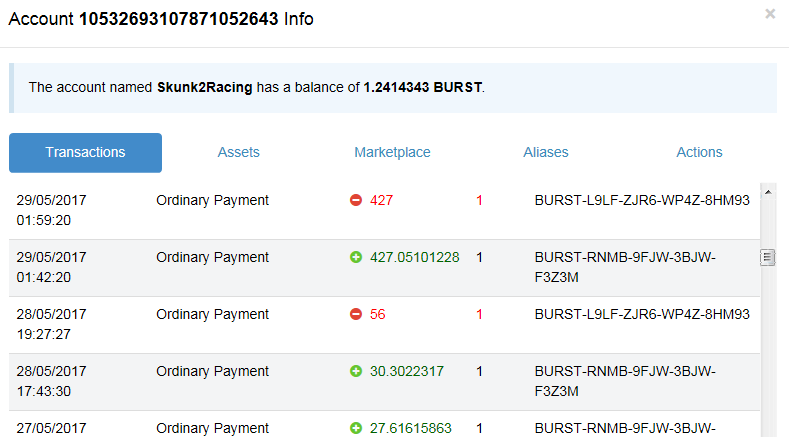The image size is (789, 437).
Task: Click the date 29/05/2017 01:42:20
Action: coord(51,267)
